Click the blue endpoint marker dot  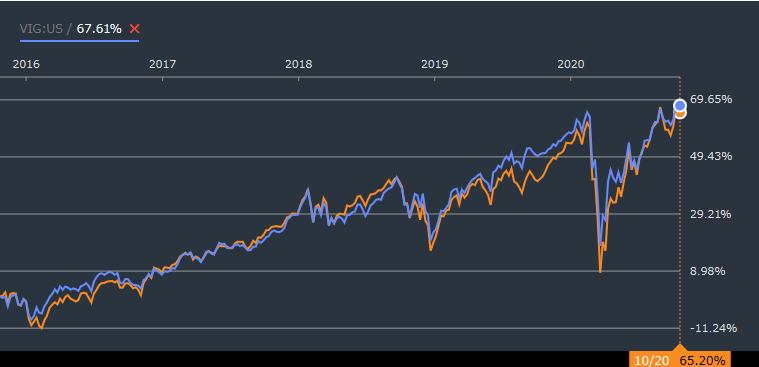click(680, 105)
